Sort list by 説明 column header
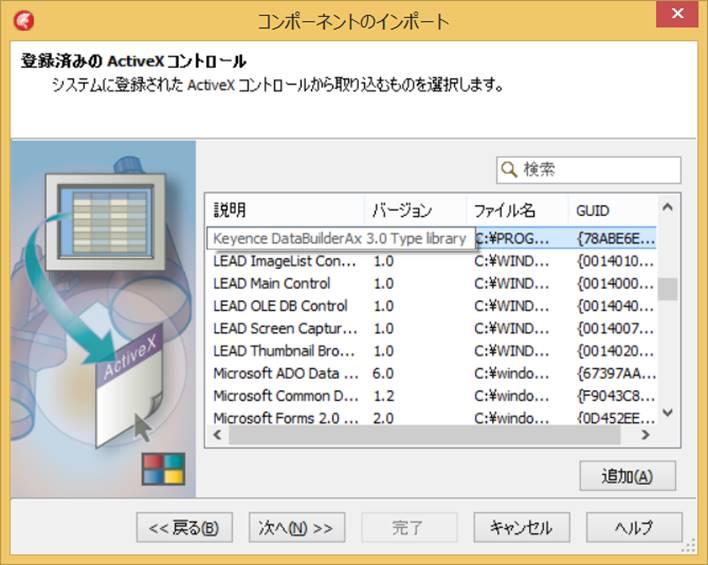 (285, 210)
